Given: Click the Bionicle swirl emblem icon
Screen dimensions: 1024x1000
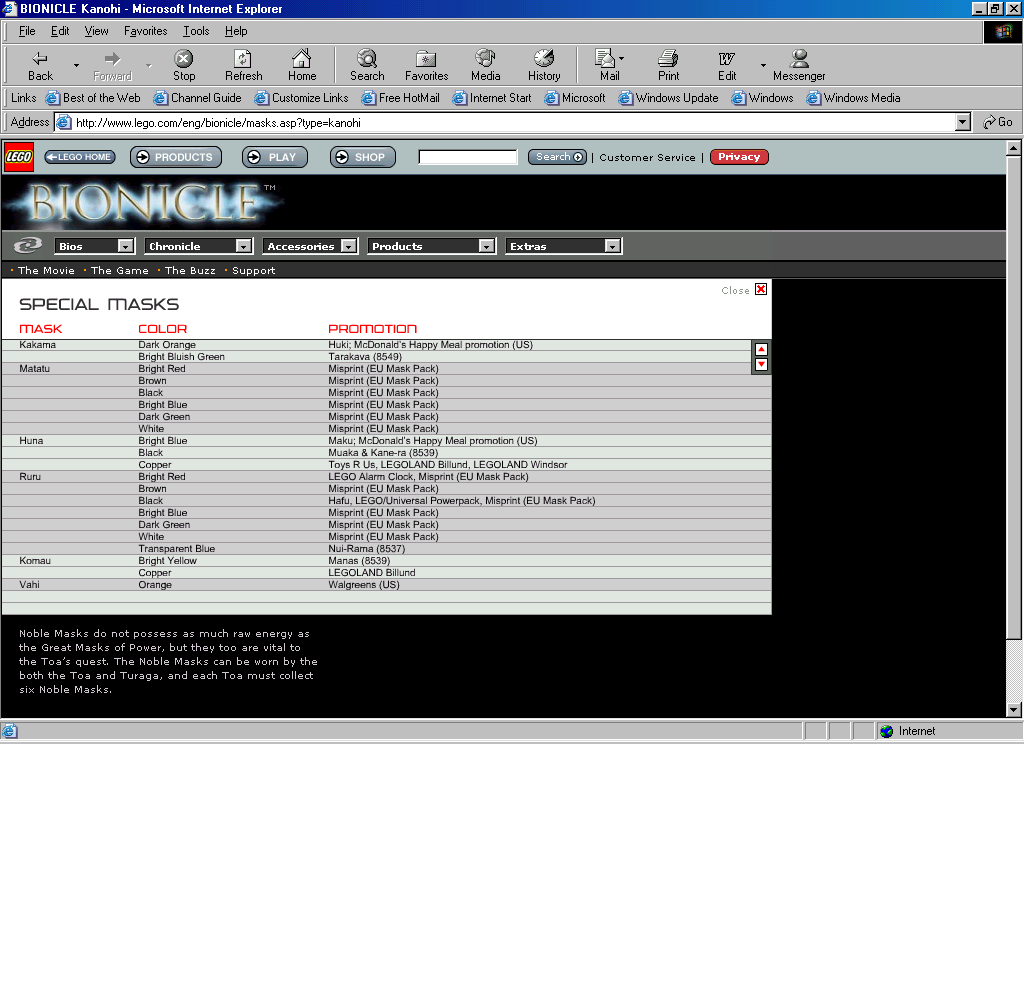Looking at the screenshot, I should [26, 245].
